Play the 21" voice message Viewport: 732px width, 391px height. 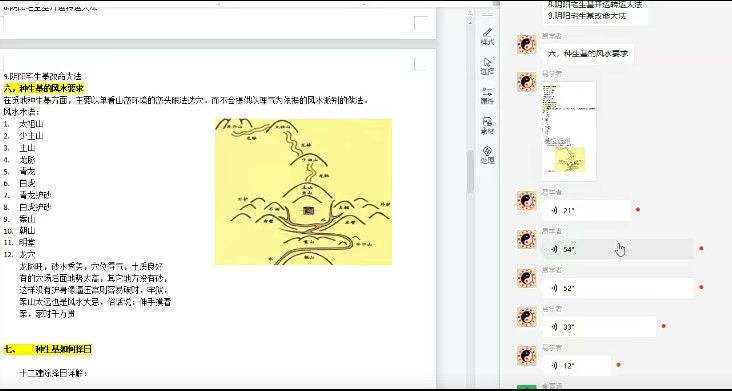pyautogui.click(x=586, y=210)
